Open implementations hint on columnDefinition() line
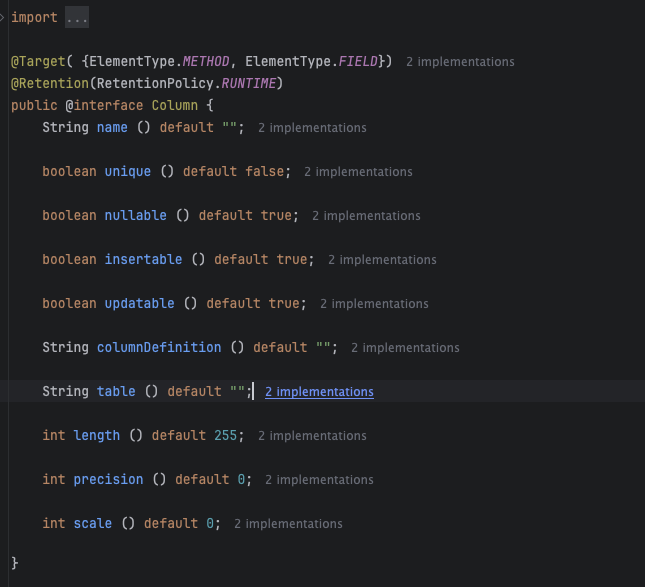The image size is (645, 587). point(405,348)
